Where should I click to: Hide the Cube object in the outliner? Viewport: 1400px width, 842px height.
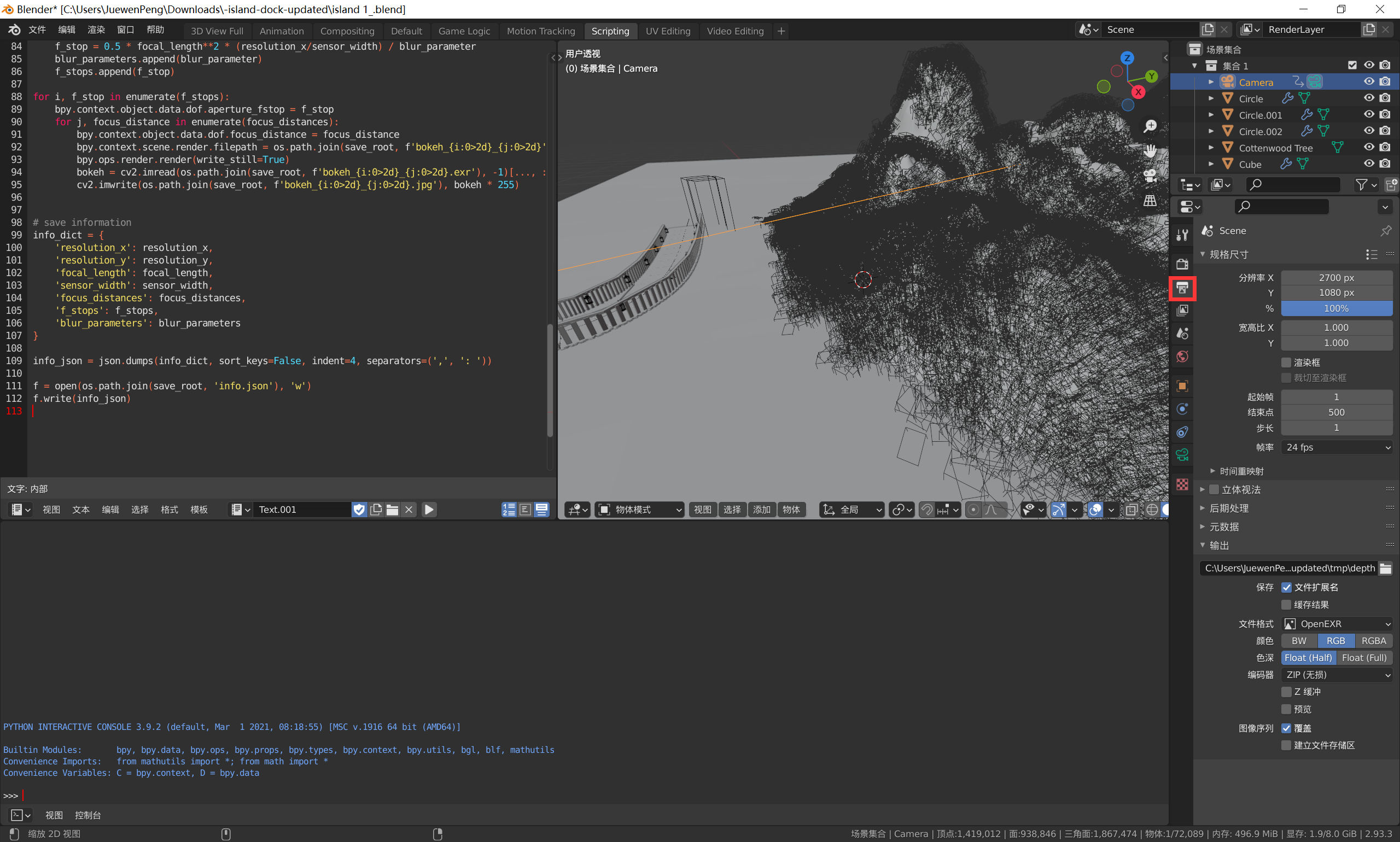click(x=1369, y=164)
